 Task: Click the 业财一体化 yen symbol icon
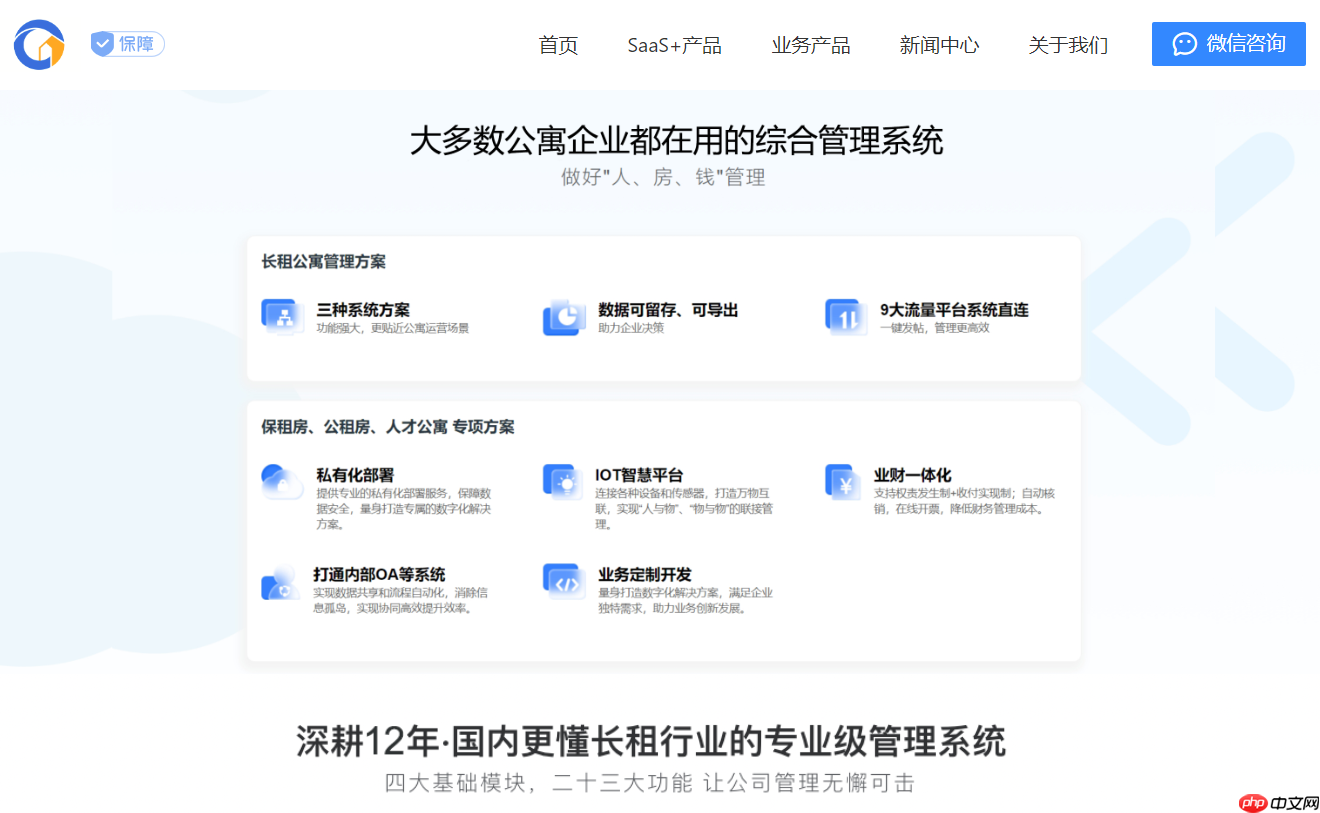click(x=845, y=480)
